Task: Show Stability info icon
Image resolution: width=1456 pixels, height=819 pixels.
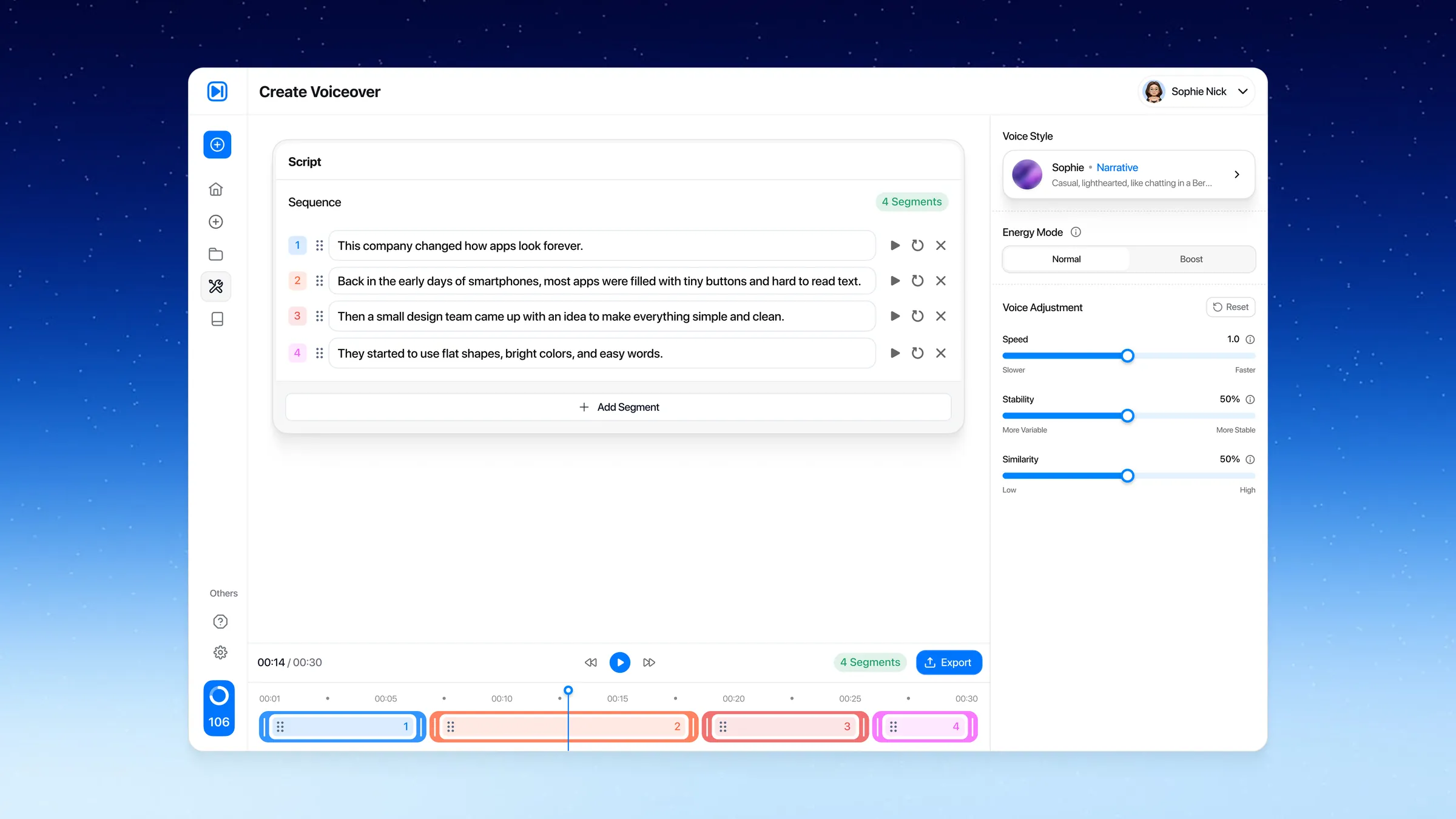Action: [x=1250, y=400]
